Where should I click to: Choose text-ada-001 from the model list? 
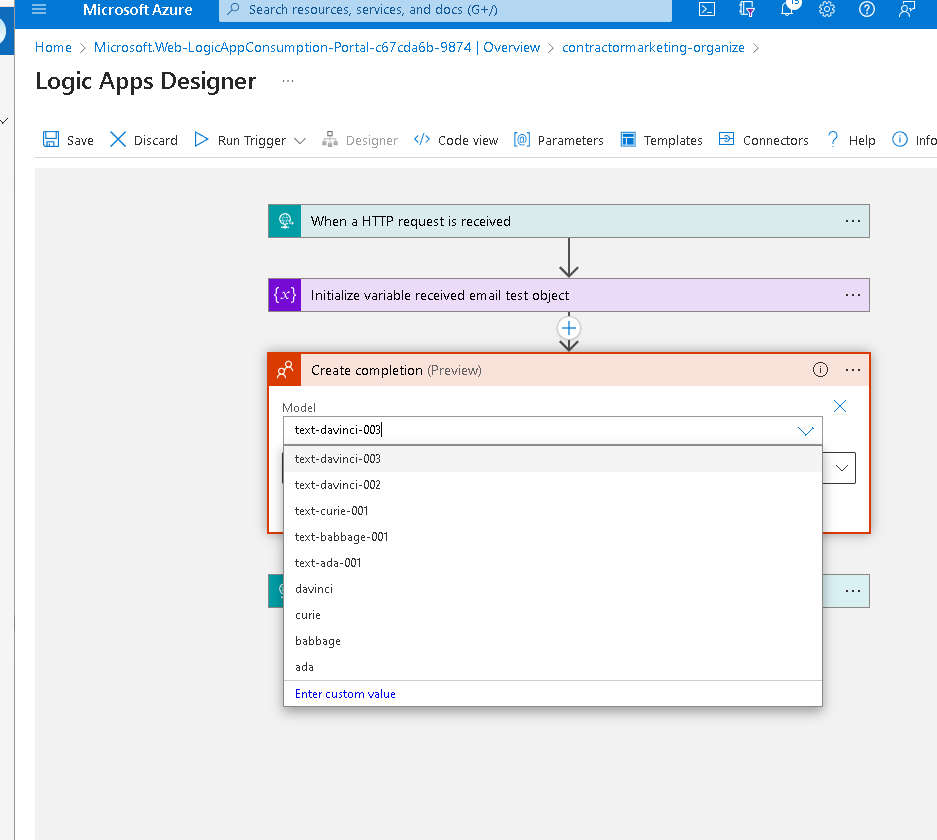point(553,563)
